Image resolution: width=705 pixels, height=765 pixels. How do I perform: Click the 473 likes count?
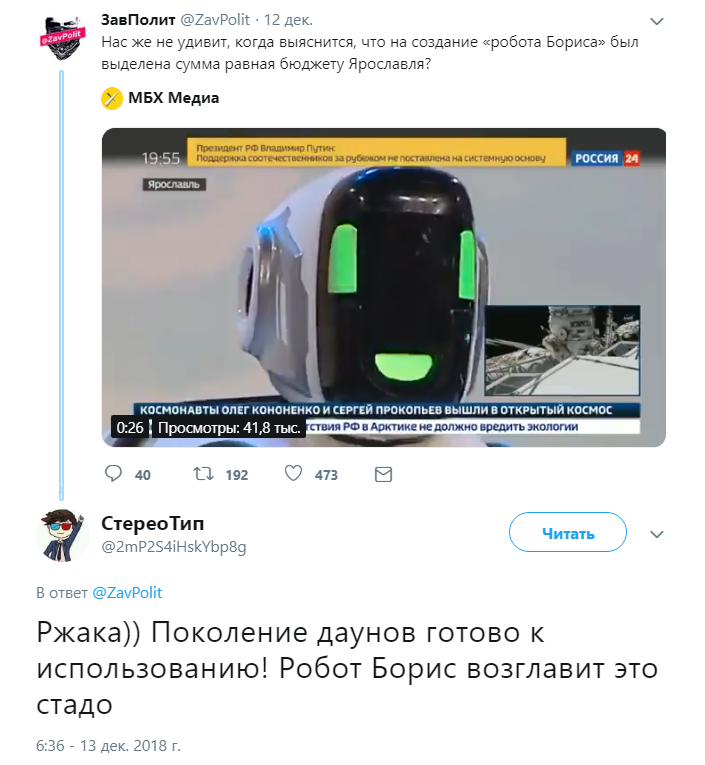pos(326,475)
